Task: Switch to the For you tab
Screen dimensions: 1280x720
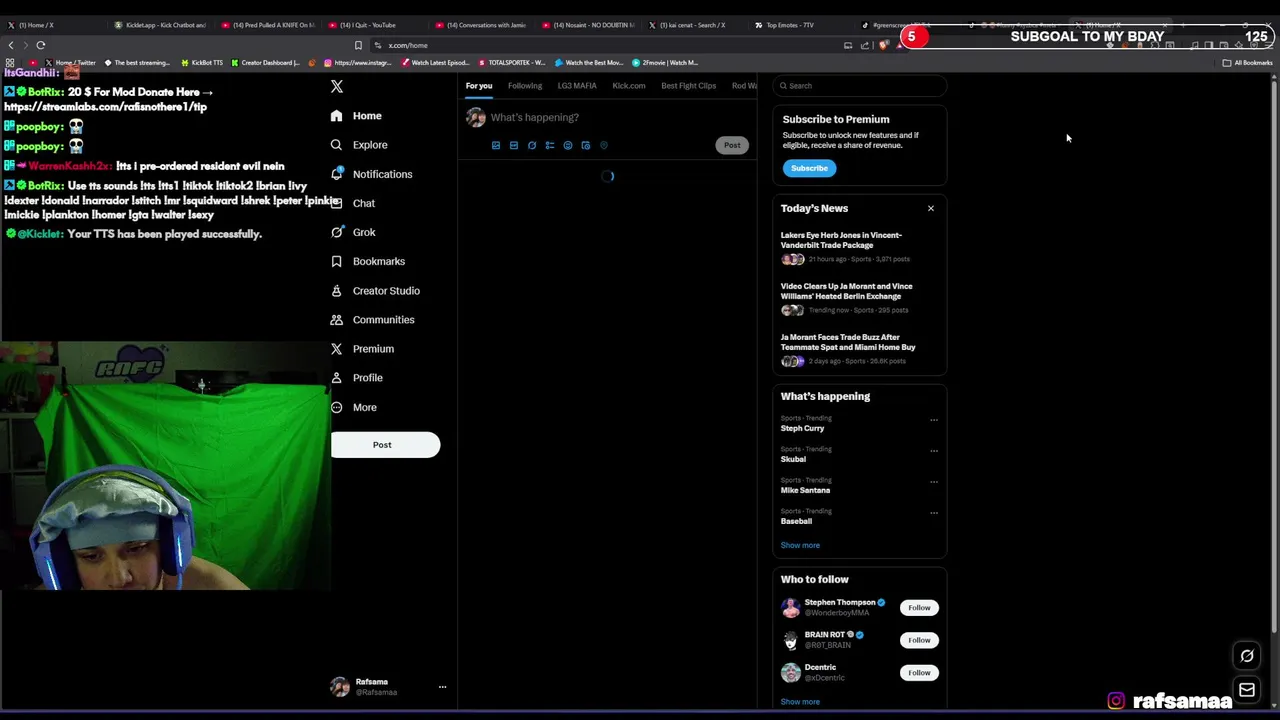Action: point(479,86)
